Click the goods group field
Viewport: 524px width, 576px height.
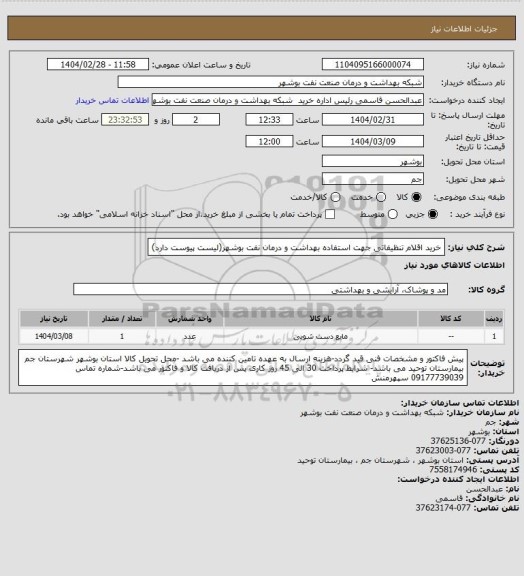click(261, 289)
